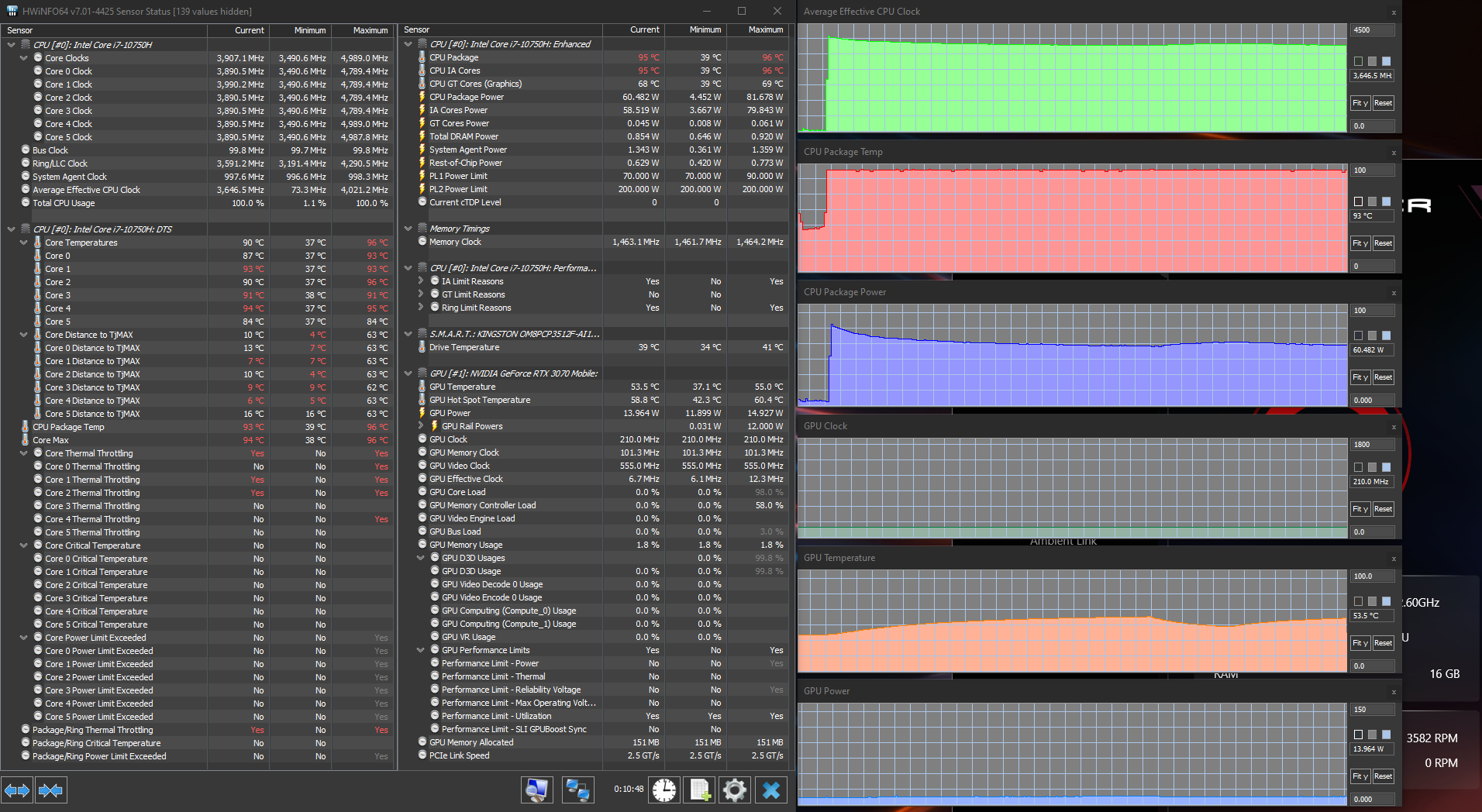The image size is (1482, 812).
Task: Click the light-blue color square in CPU Package Temp graph
Action: click(x=1387, y=201)
